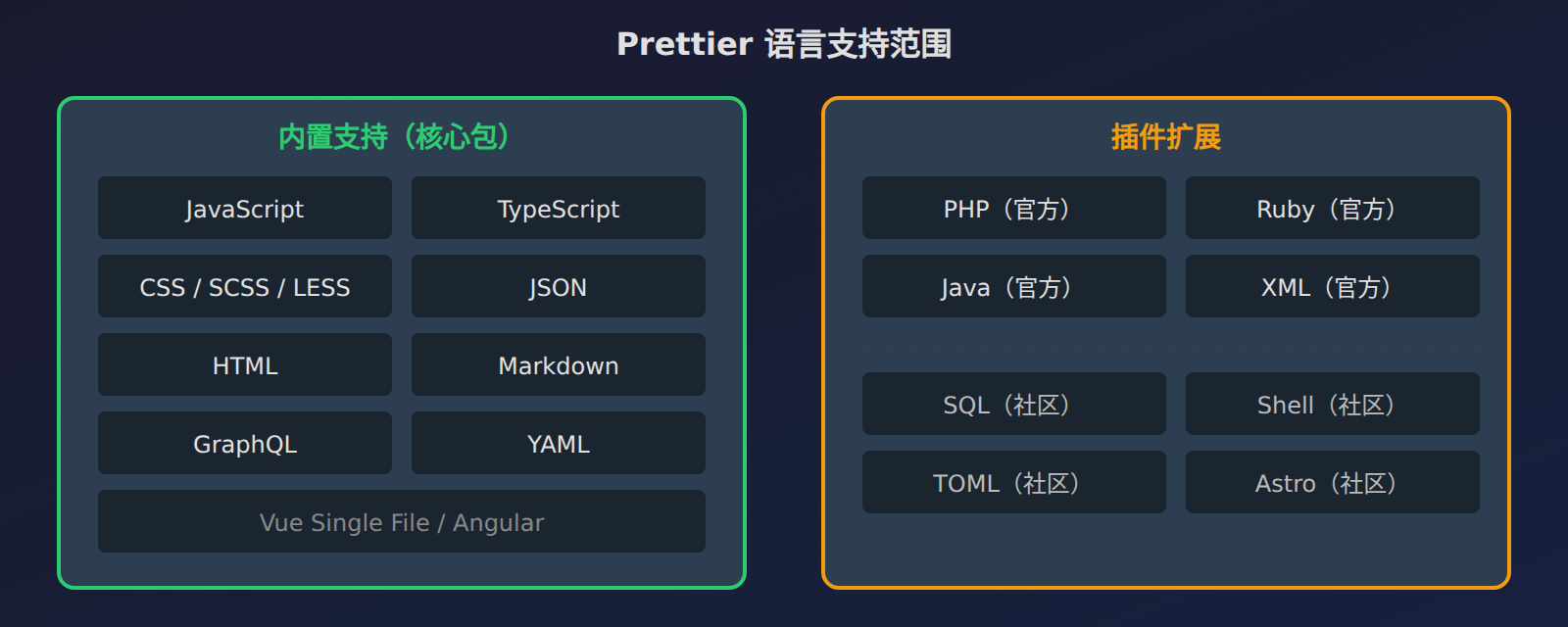Click the Shell（社区）plugin tile

[x=1333, y=404]
